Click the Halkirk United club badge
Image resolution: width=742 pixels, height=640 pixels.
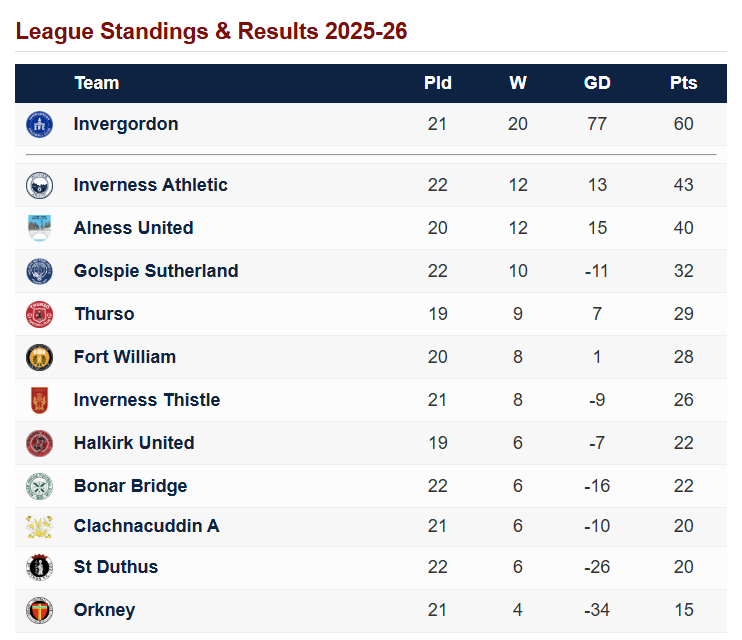pyautogui.click(x=39, y=443)
